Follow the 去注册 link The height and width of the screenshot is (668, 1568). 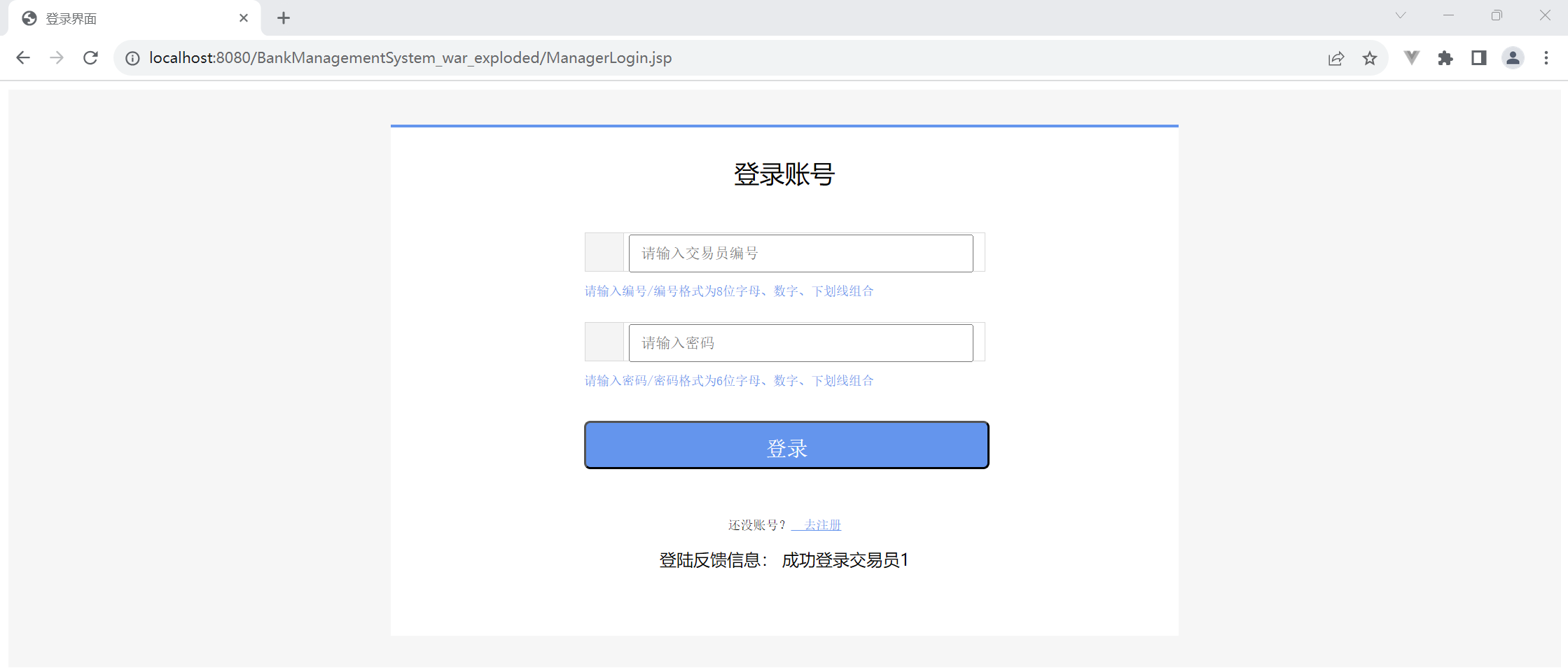822,525
